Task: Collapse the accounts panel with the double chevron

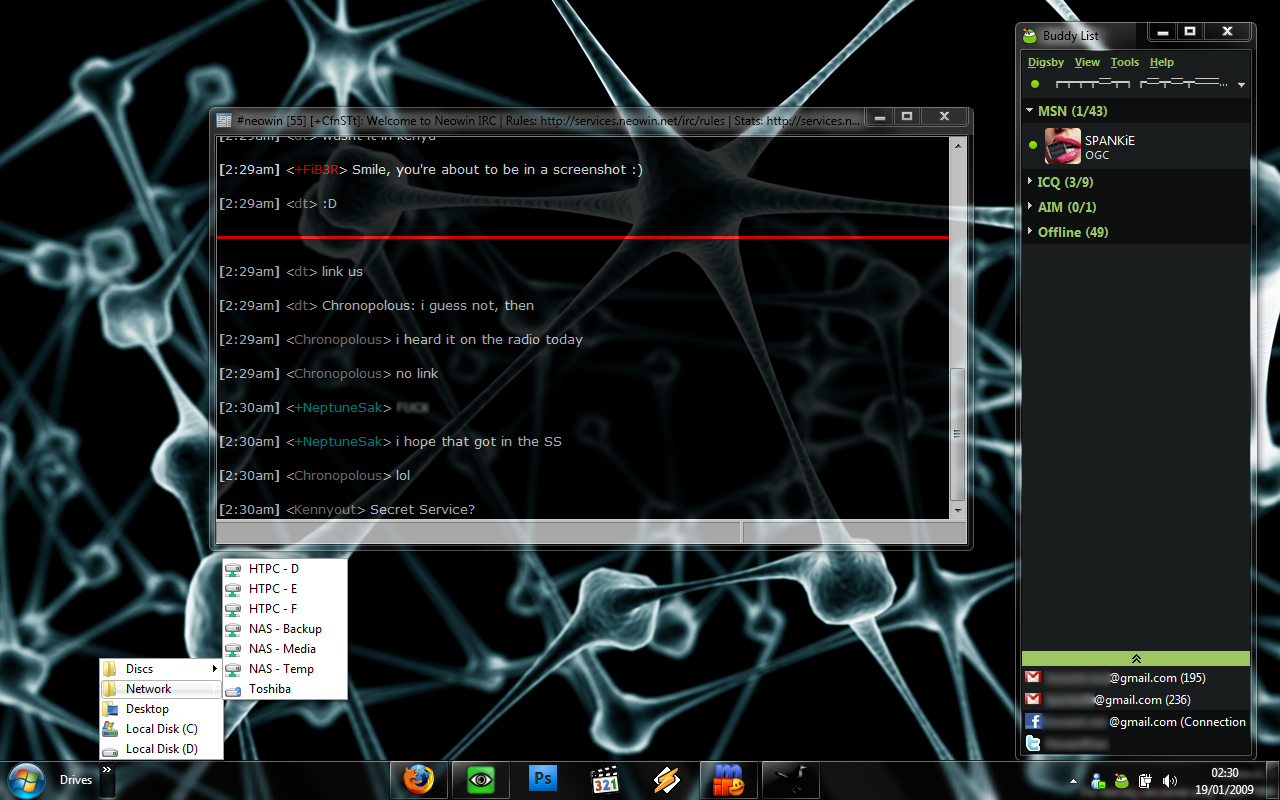Action: pos(1136,658)
